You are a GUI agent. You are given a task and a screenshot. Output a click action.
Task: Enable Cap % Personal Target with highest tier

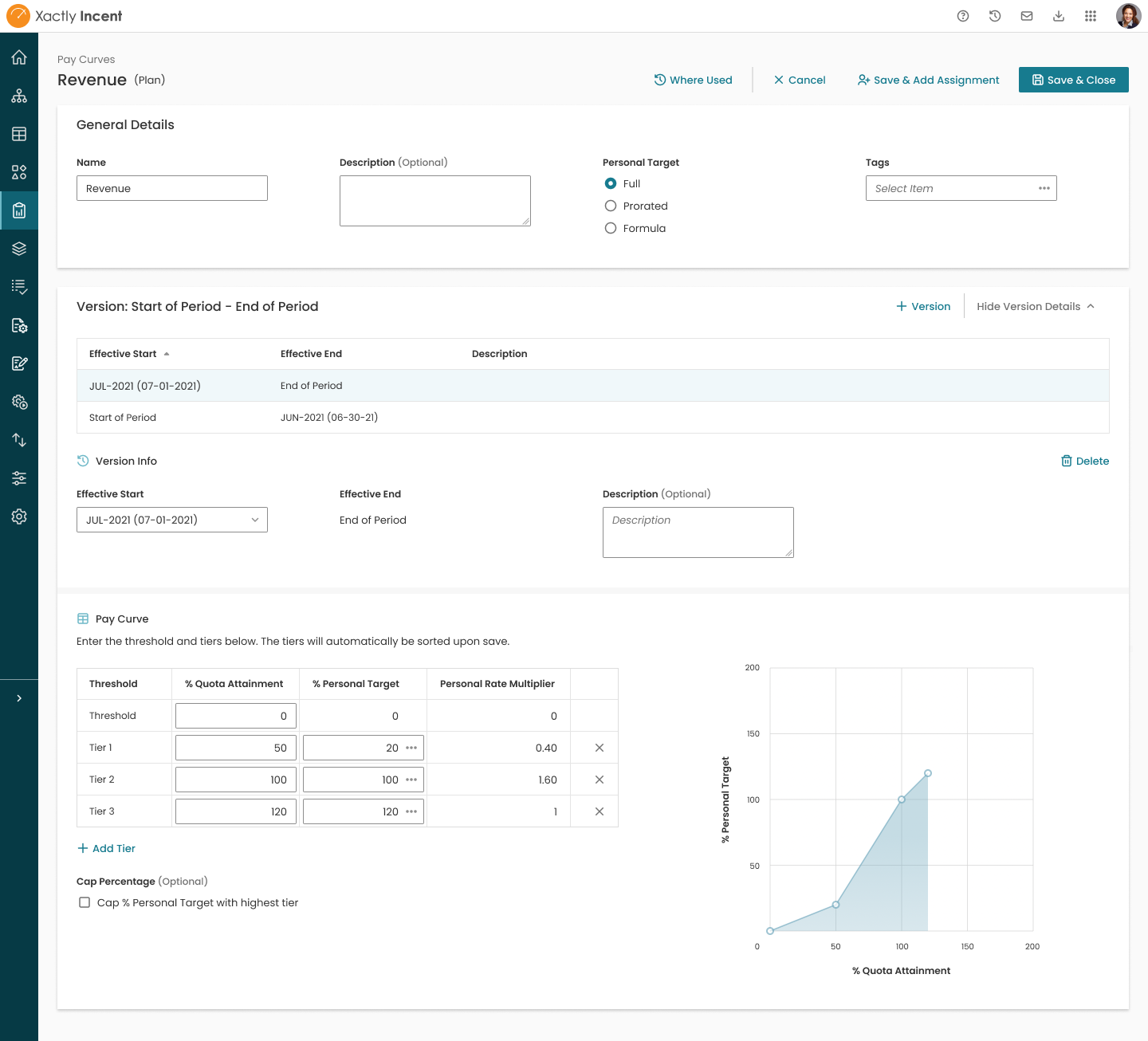click(85, 902)
